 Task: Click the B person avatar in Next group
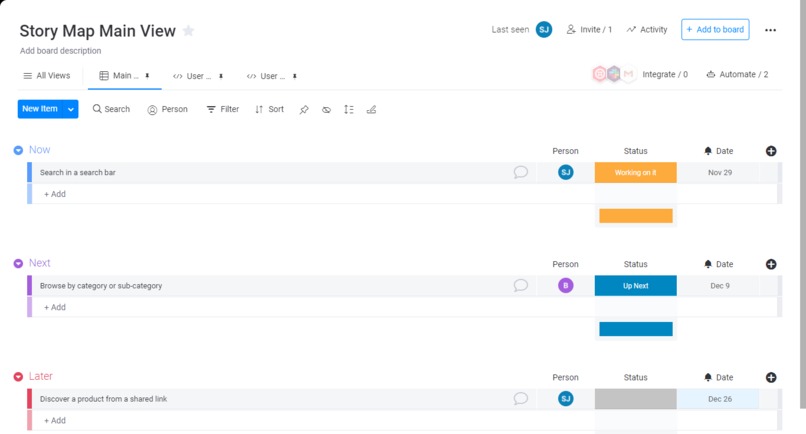pos(565,285)
